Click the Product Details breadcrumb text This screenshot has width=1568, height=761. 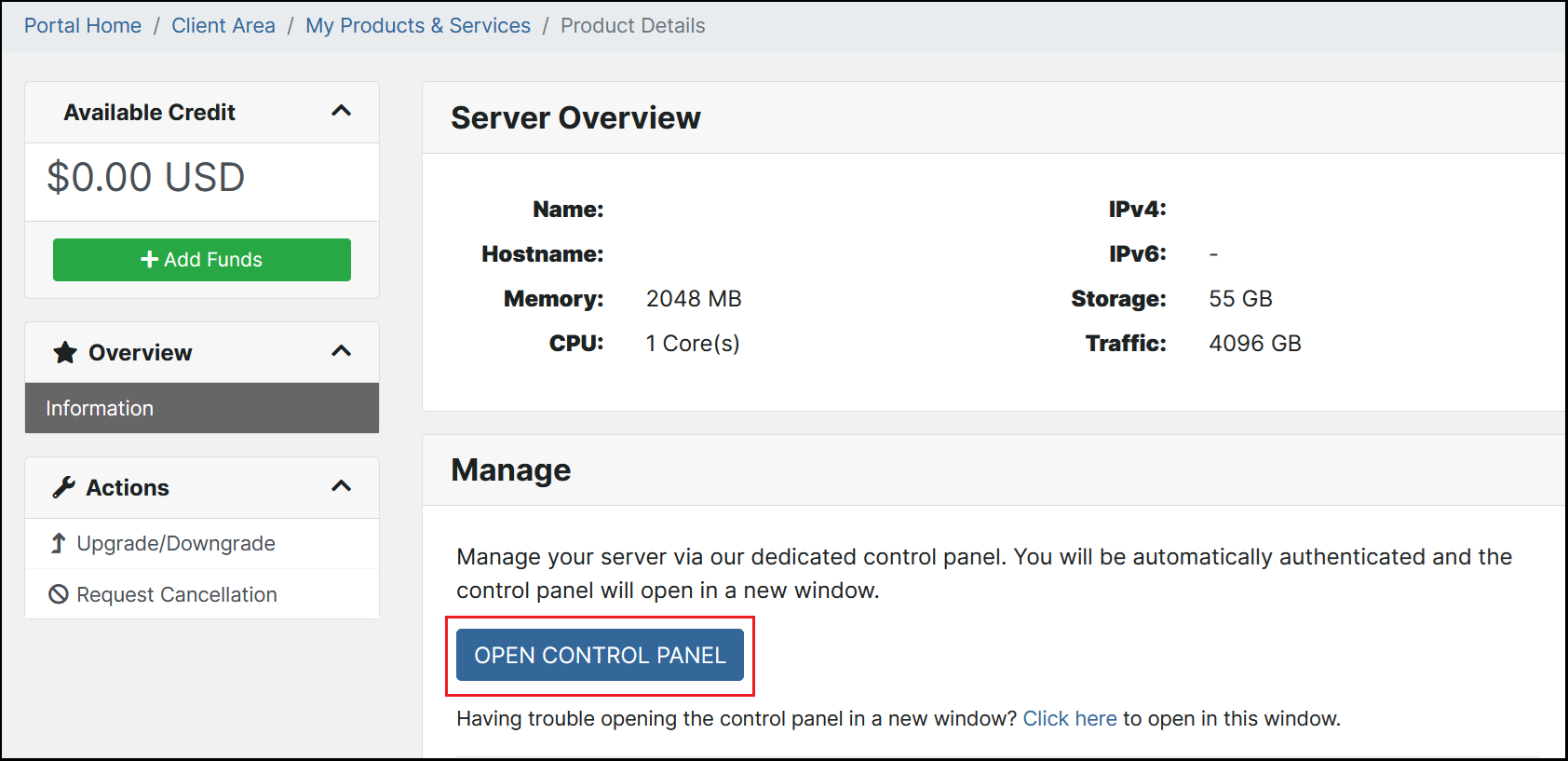[x=632, y=26]
